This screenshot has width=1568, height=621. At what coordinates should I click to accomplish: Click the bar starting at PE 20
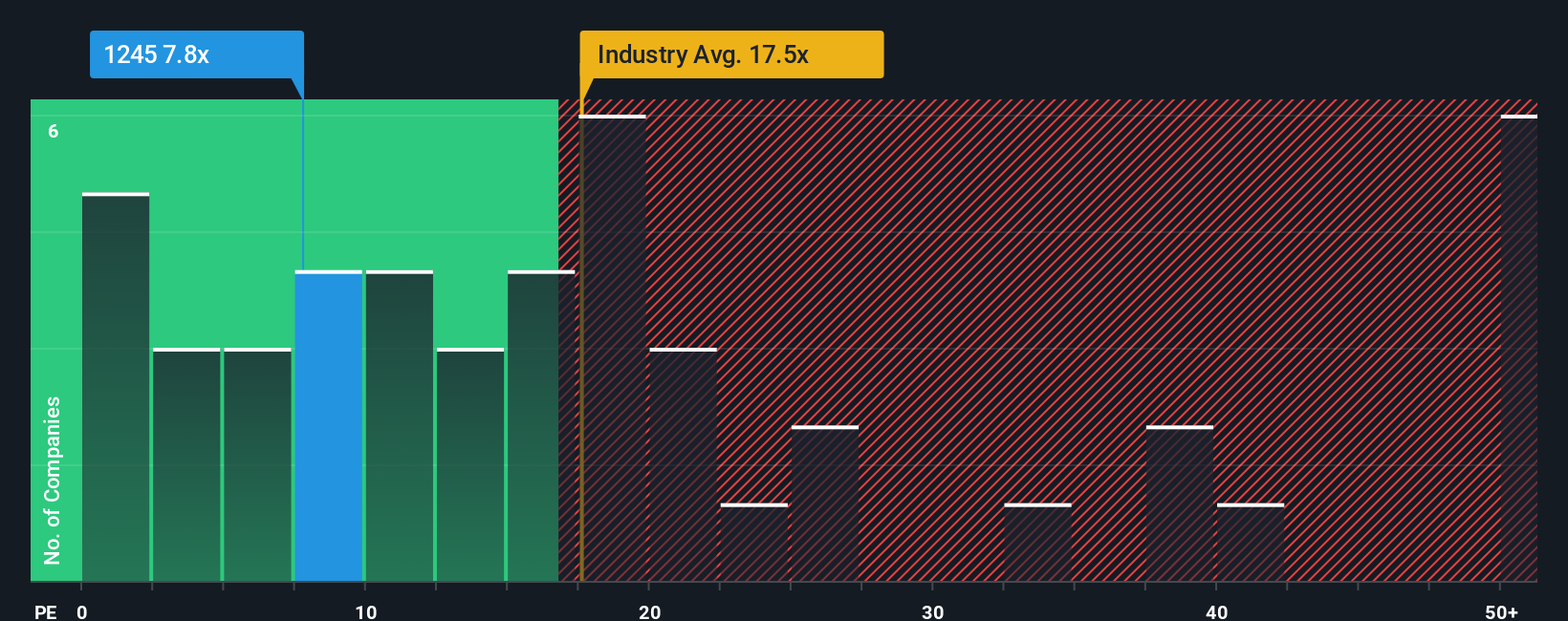[x=684, y=464]
